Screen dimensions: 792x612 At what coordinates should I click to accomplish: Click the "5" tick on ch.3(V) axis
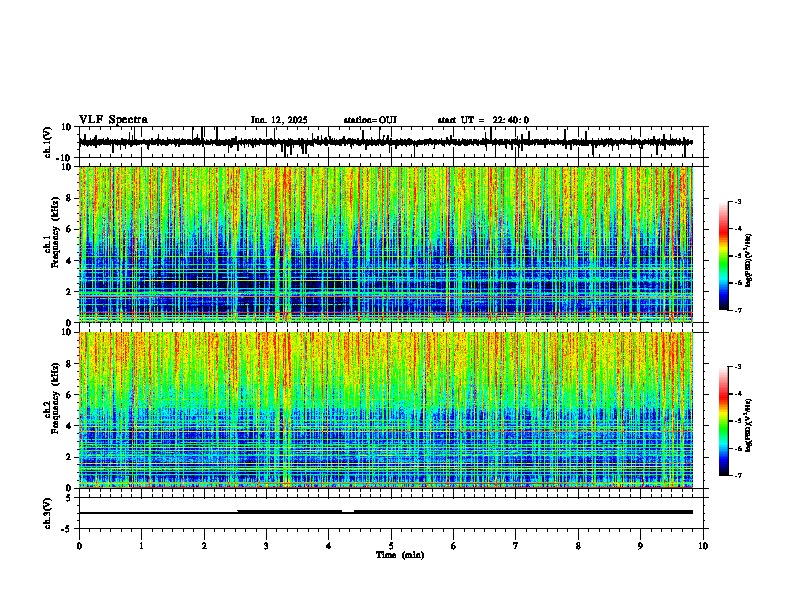coord(70,497)
